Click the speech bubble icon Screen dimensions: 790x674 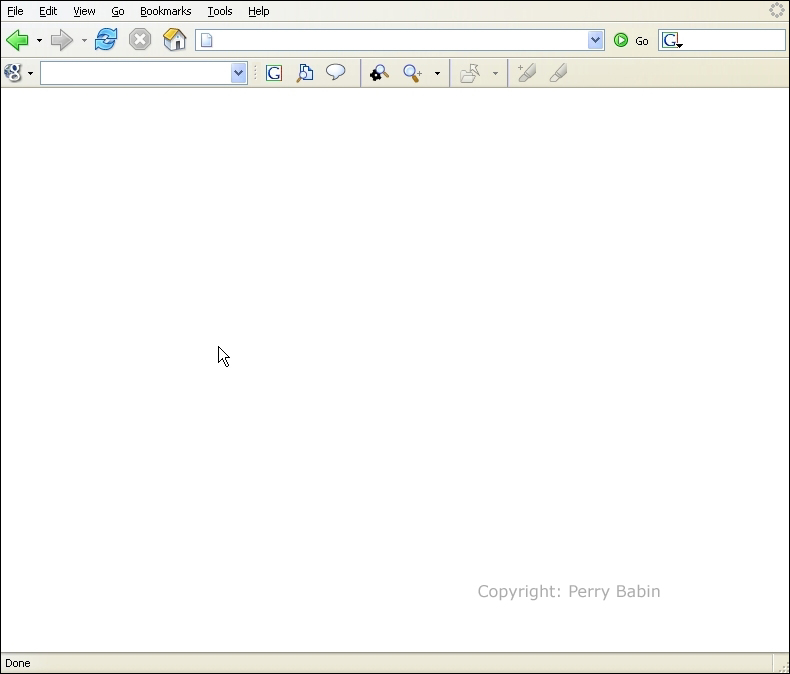pyautogui.click(x=336, y=72)
